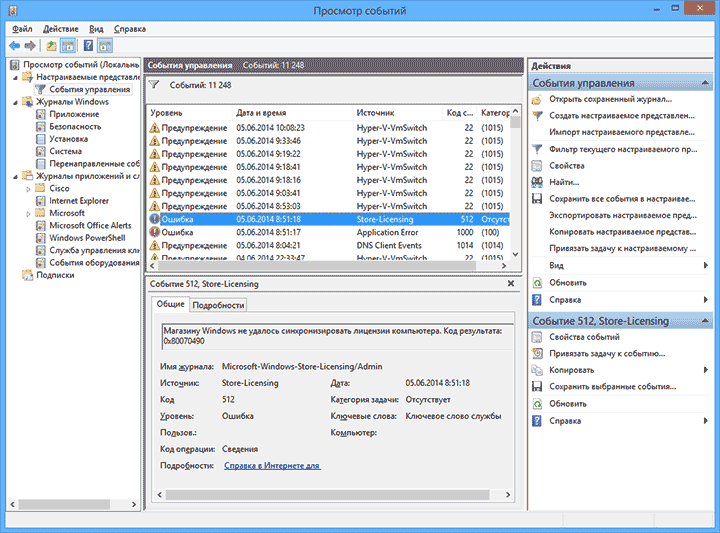
Task: Click tree pane horizontal scrollbar right arrow
Action: (134, 504)
